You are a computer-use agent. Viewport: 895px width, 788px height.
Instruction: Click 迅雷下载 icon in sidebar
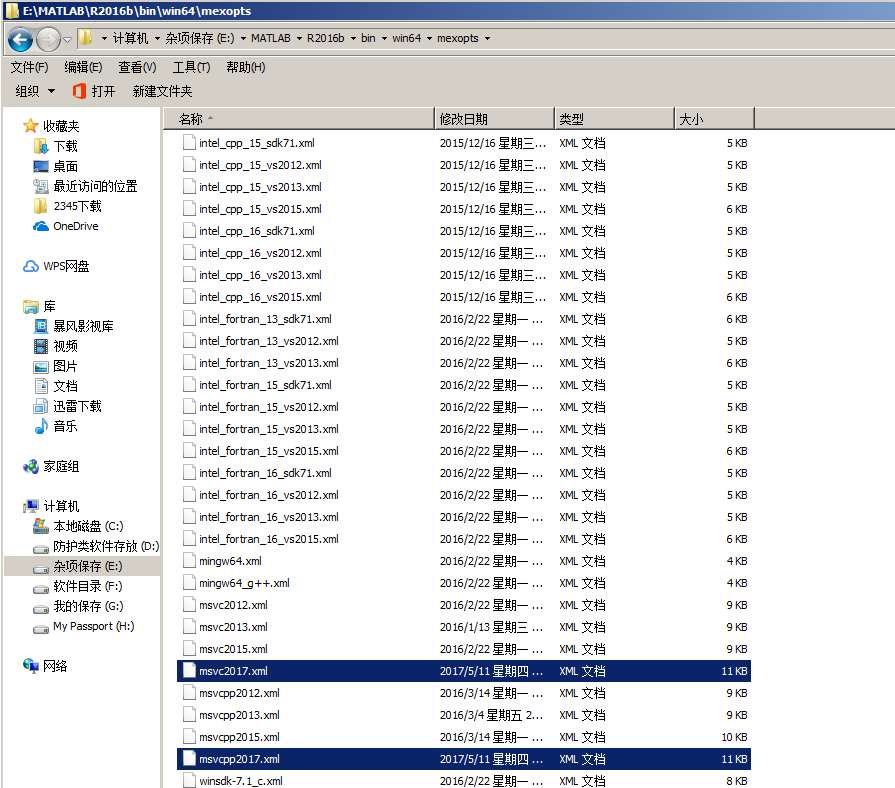click(x=41, y=406)
